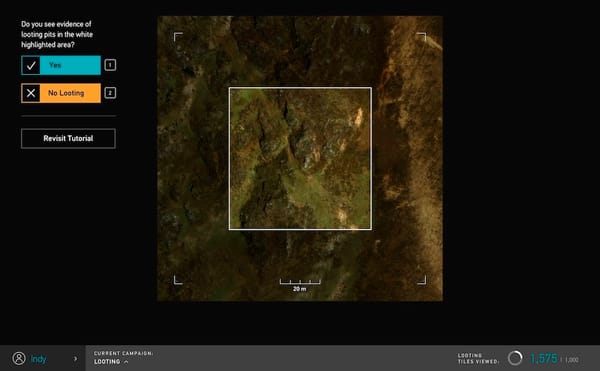
Task: Open the Revisit Tutorial button
Action: 68,138
